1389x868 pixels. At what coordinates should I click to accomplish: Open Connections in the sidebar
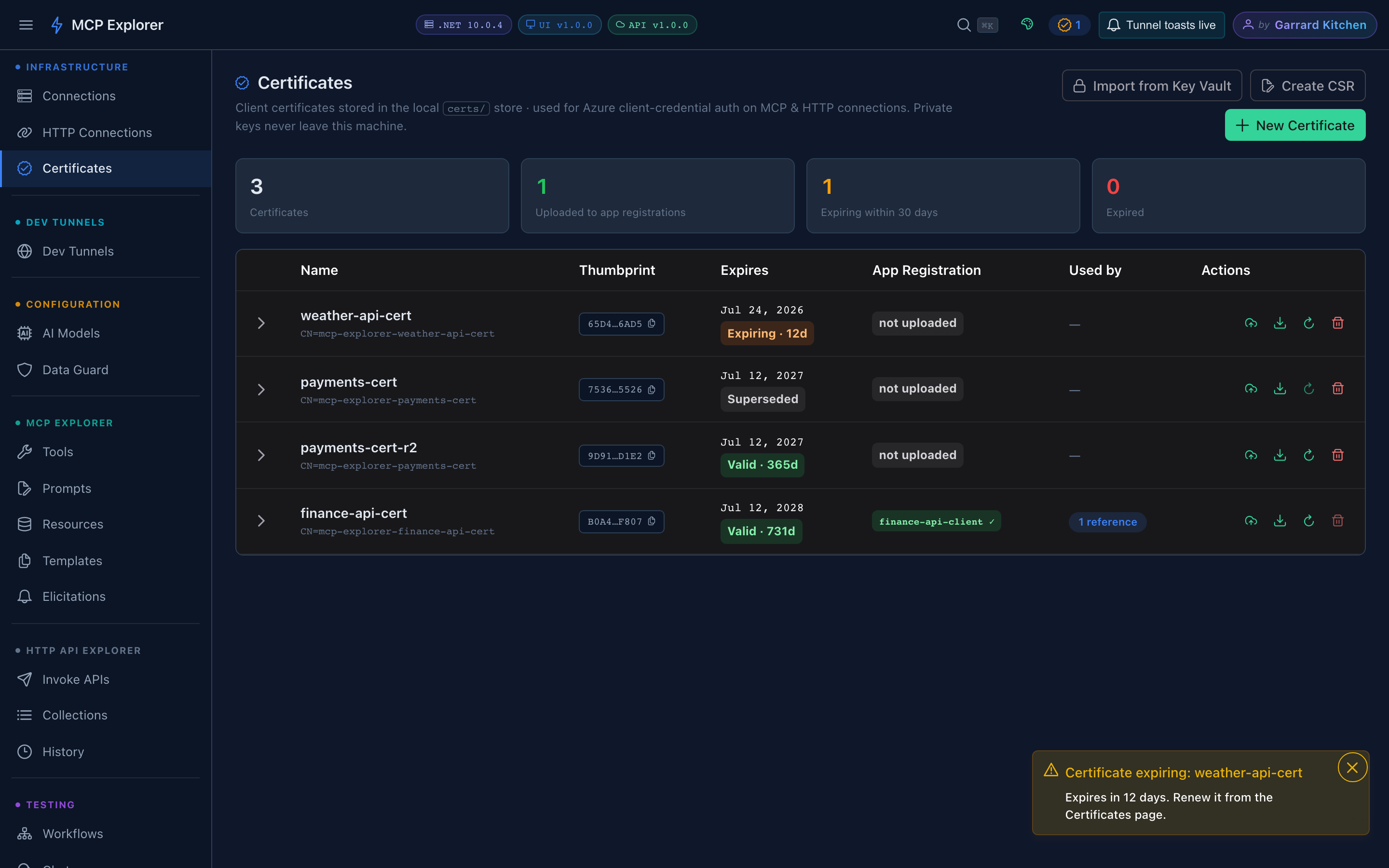pyautogui.click(x=106, y=96)
